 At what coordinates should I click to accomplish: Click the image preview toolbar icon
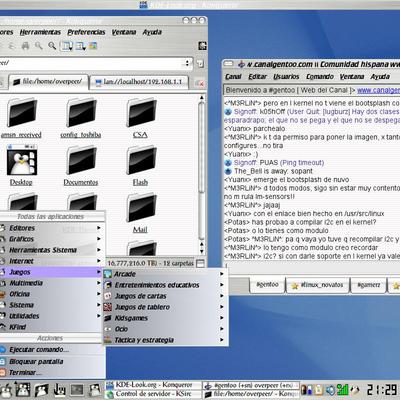pos(93,46)
